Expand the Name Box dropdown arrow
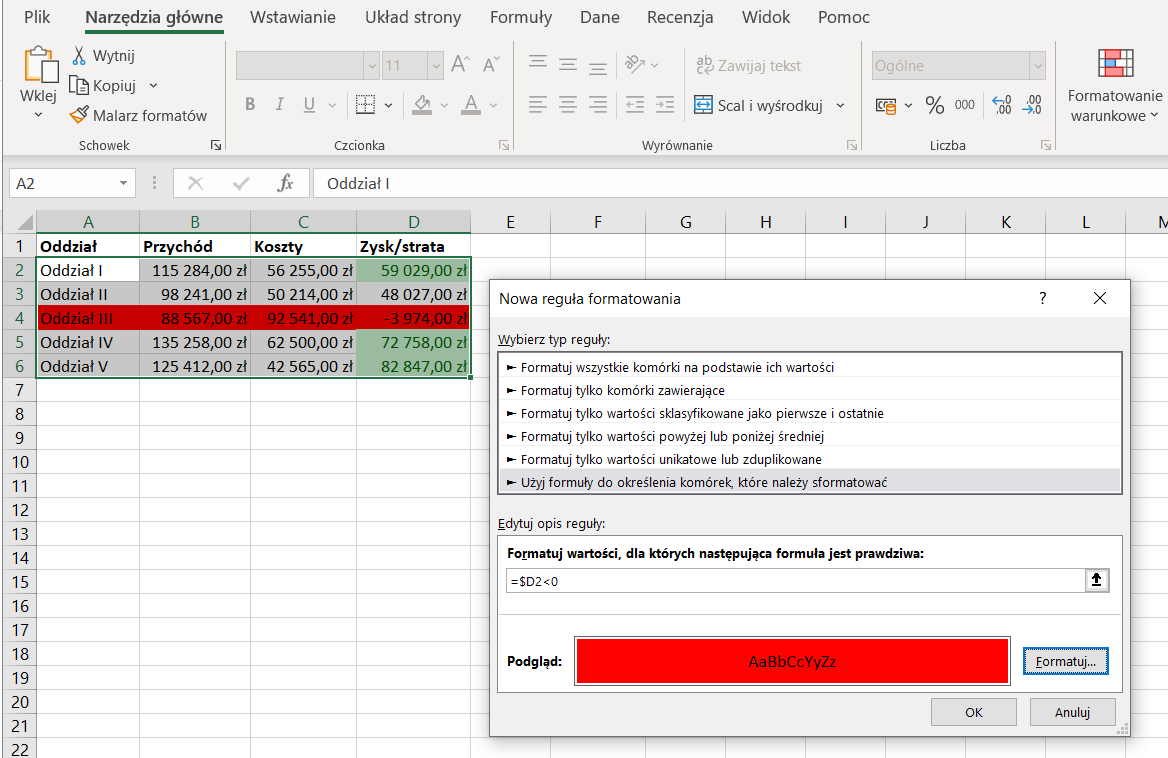The image size is (1168, 758). [124, 184]
